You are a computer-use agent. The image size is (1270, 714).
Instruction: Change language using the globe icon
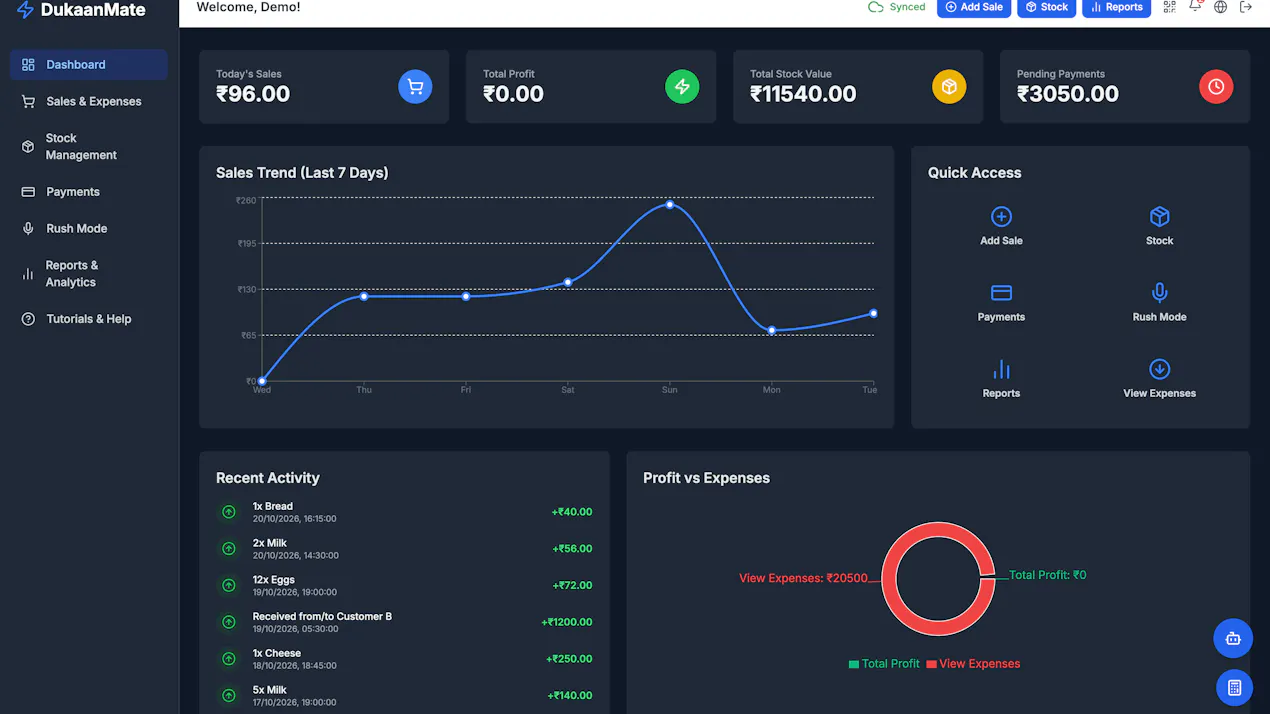tap(1220, 7)
